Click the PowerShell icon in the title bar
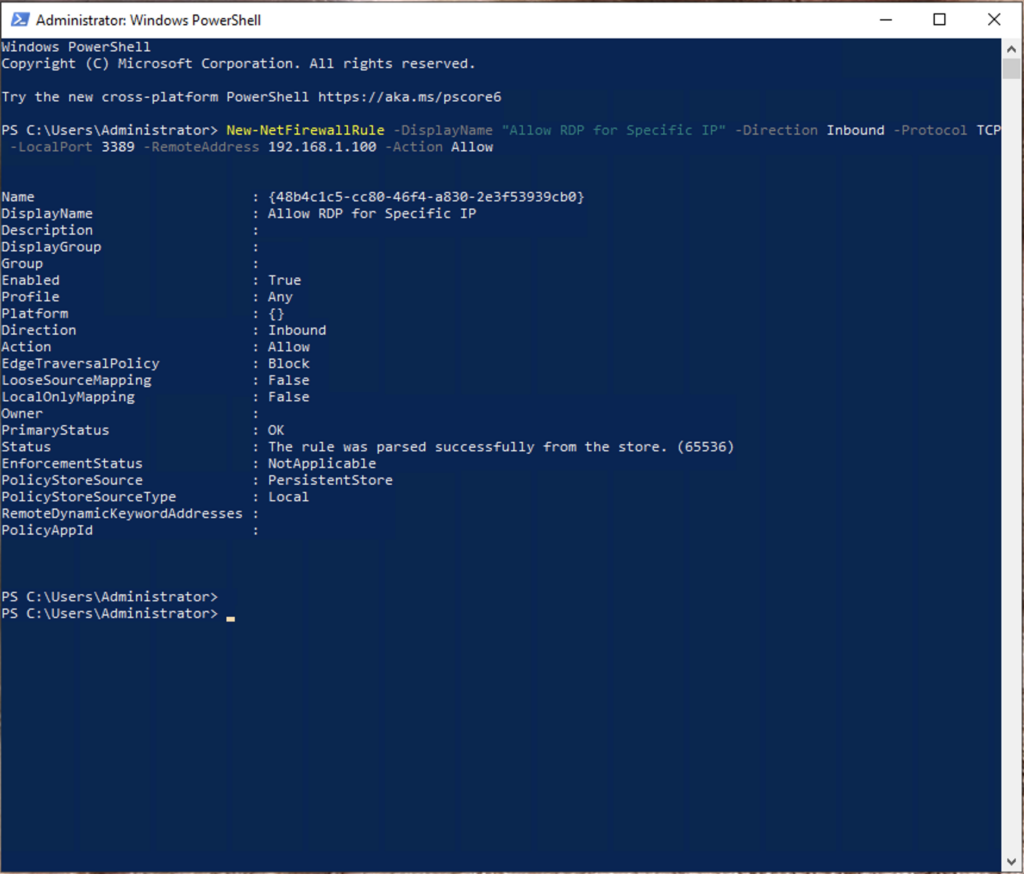Image resolution: width=1024 pixels, height=874 pixels. click(20, 20)
